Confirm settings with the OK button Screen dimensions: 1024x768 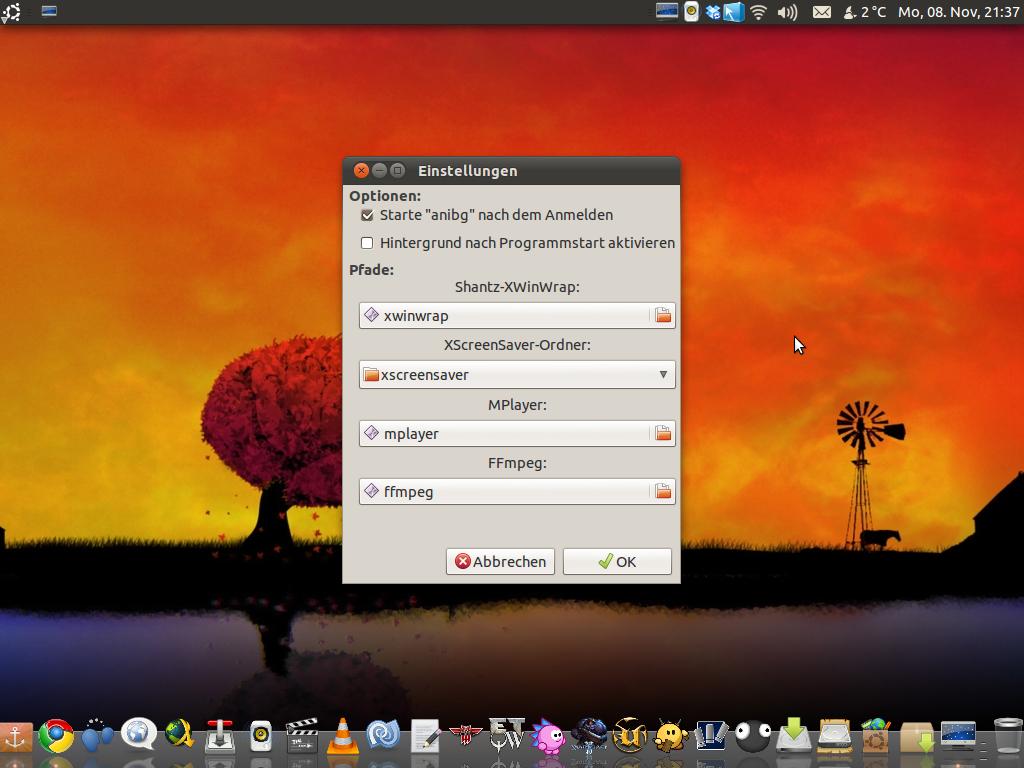[617, 562]
